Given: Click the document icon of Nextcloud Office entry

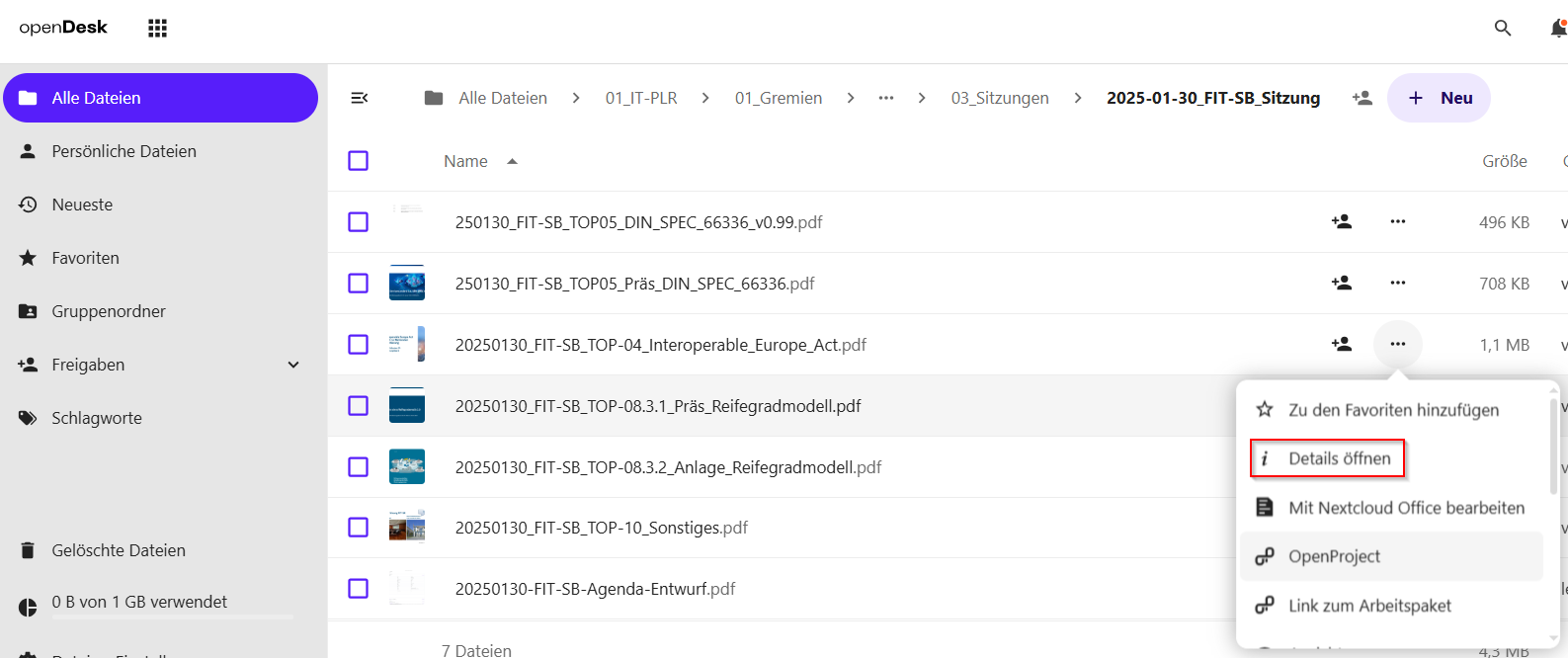Looking at the screenshot, I should point(1264,508).
